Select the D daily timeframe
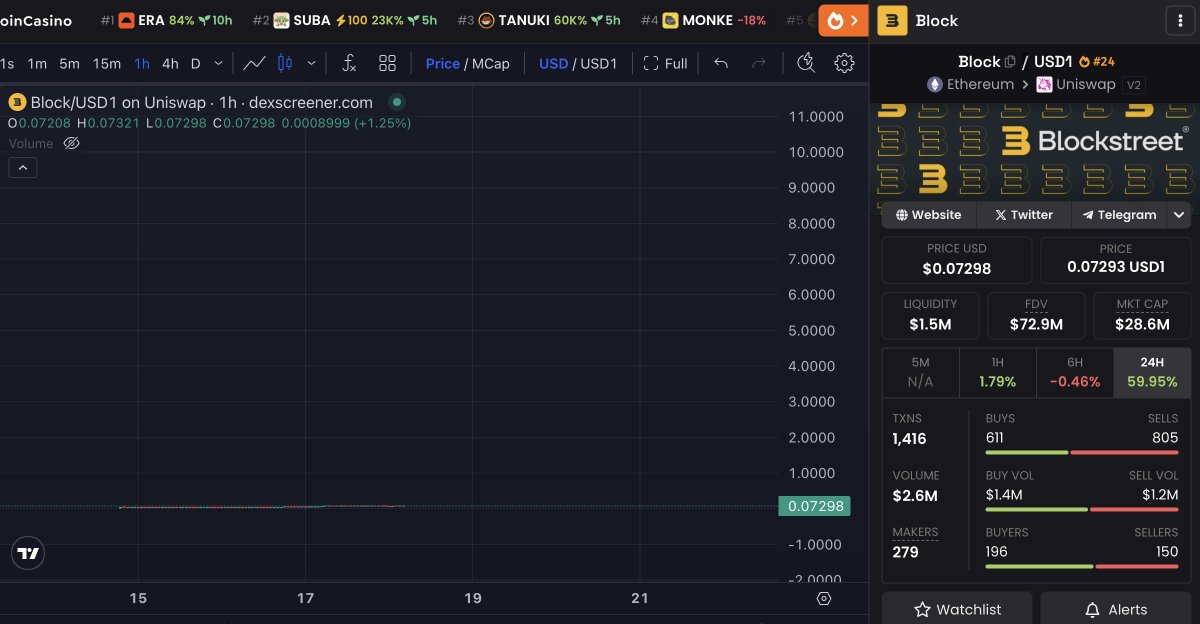Image resolution: width=1200 pixels, height=624 pixels. coord(195,63)
